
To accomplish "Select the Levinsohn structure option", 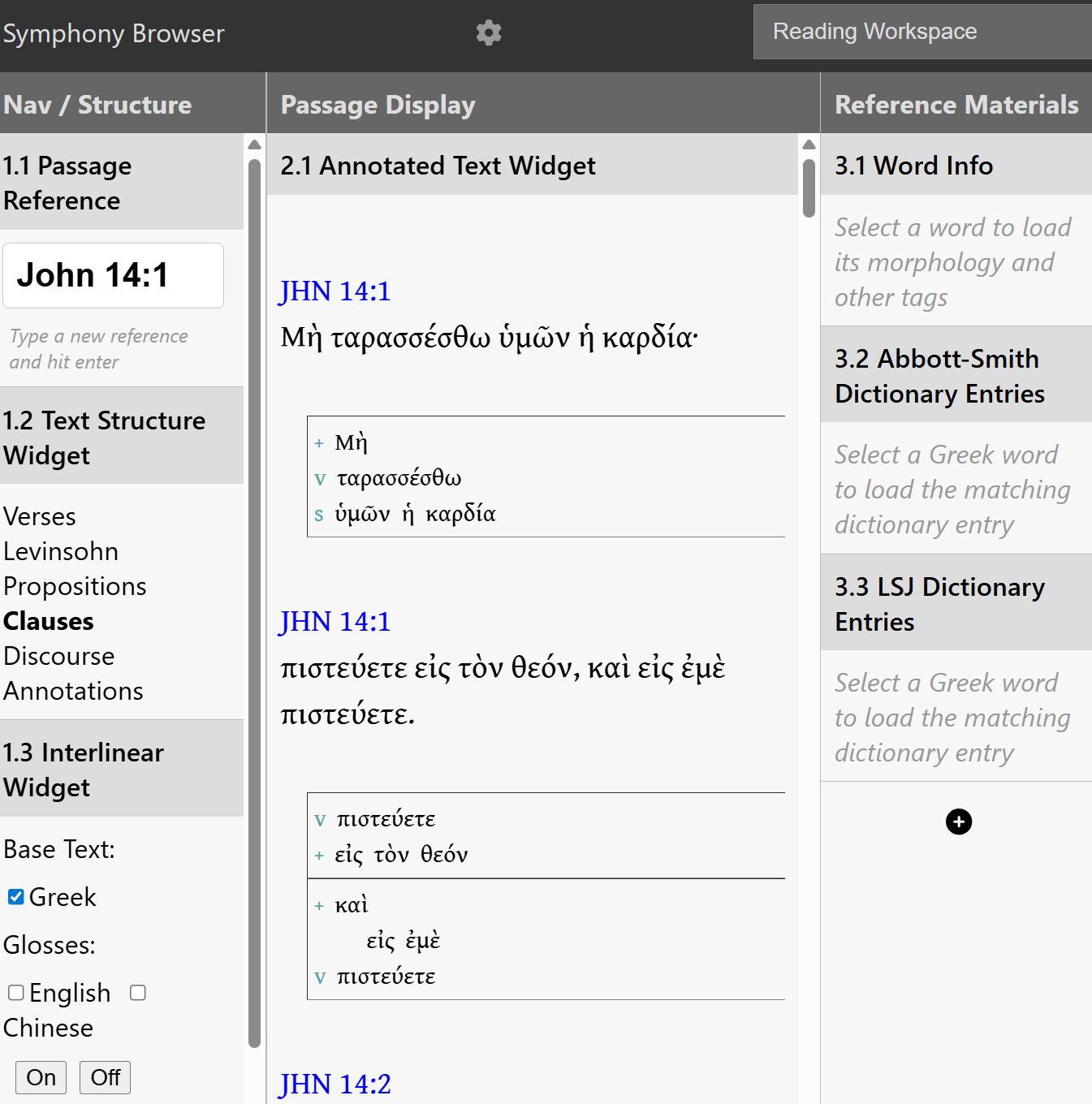I will point(61,551).
